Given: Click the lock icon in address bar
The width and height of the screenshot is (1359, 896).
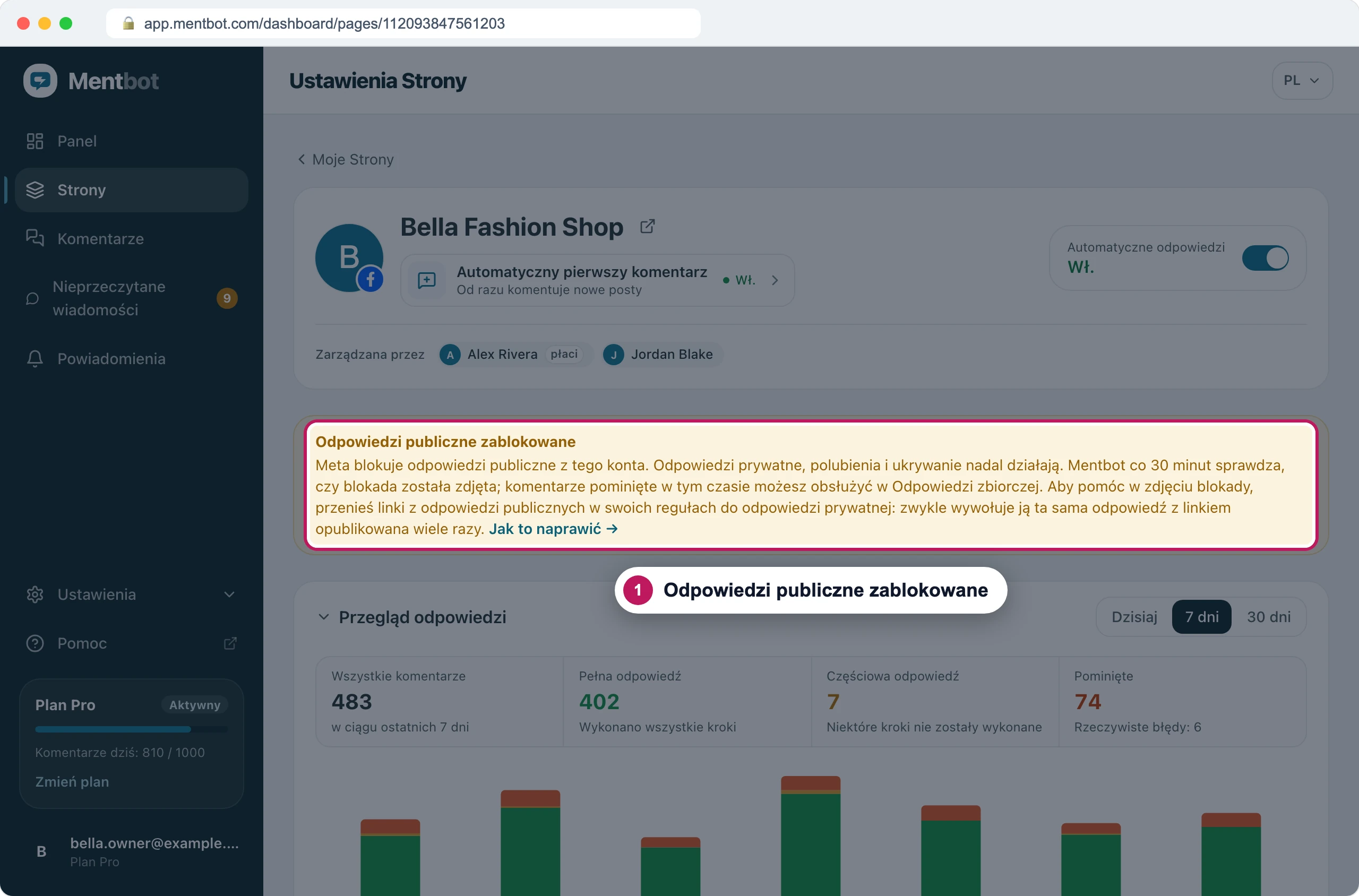Looking at the screenshot, I should [128, 23].
